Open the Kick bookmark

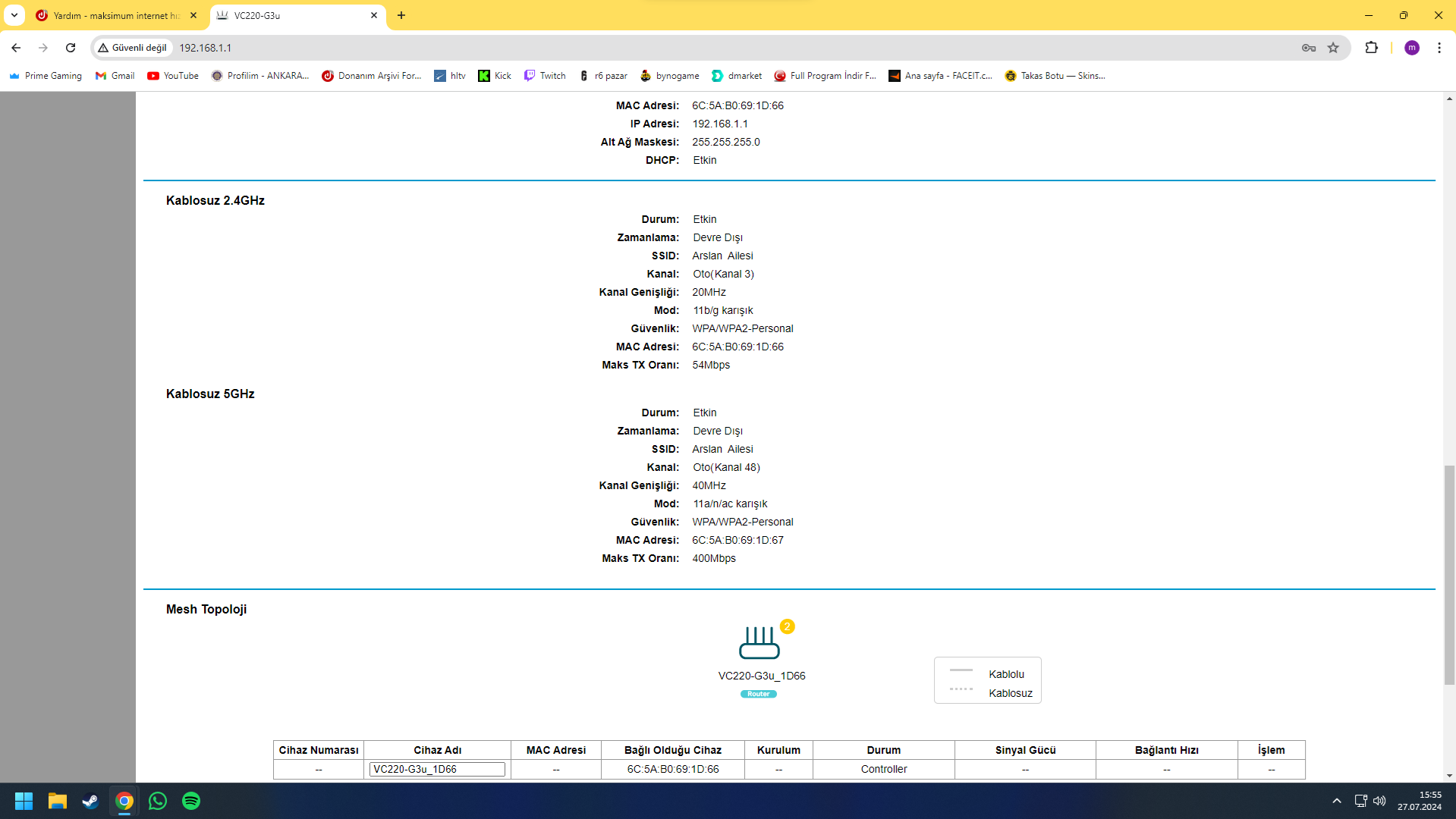point(495,76)
